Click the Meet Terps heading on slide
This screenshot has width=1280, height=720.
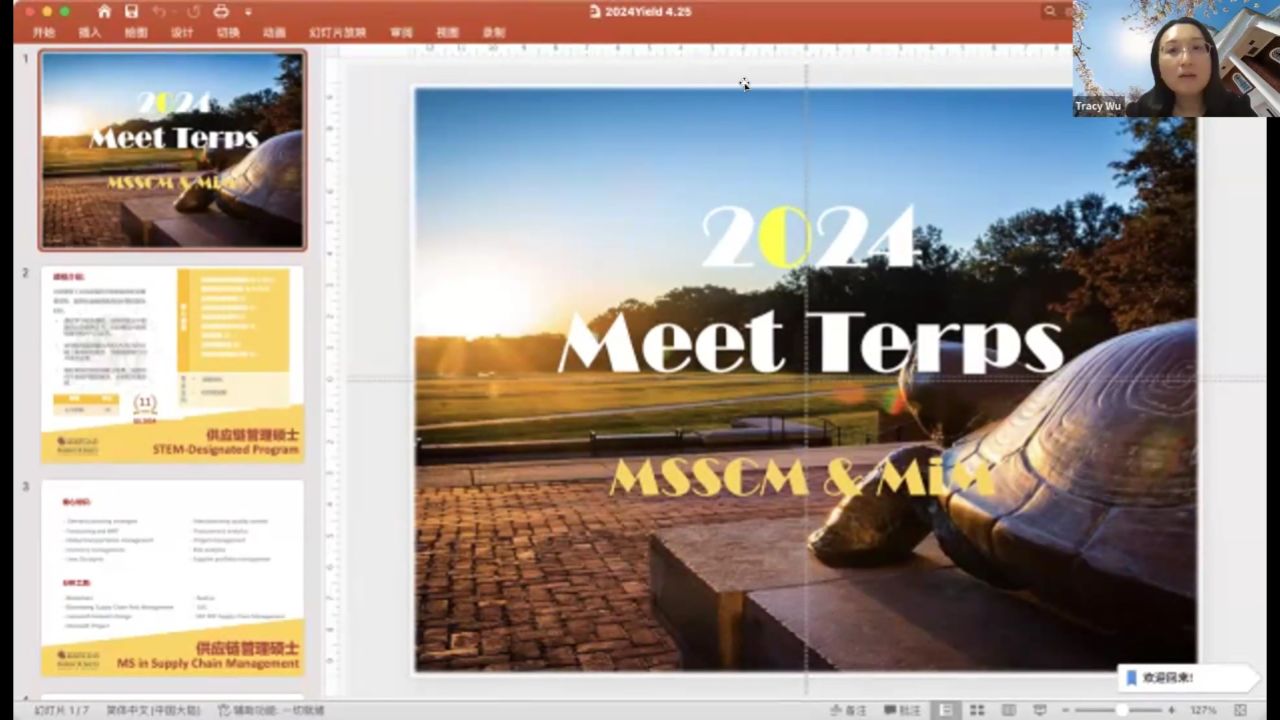[x=810, y=341]
